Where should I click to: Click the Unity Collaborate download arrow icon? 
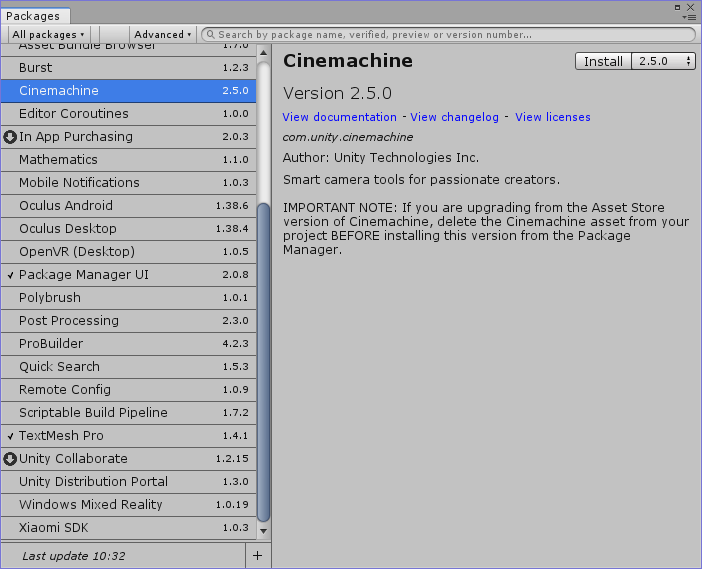point(10,459)
